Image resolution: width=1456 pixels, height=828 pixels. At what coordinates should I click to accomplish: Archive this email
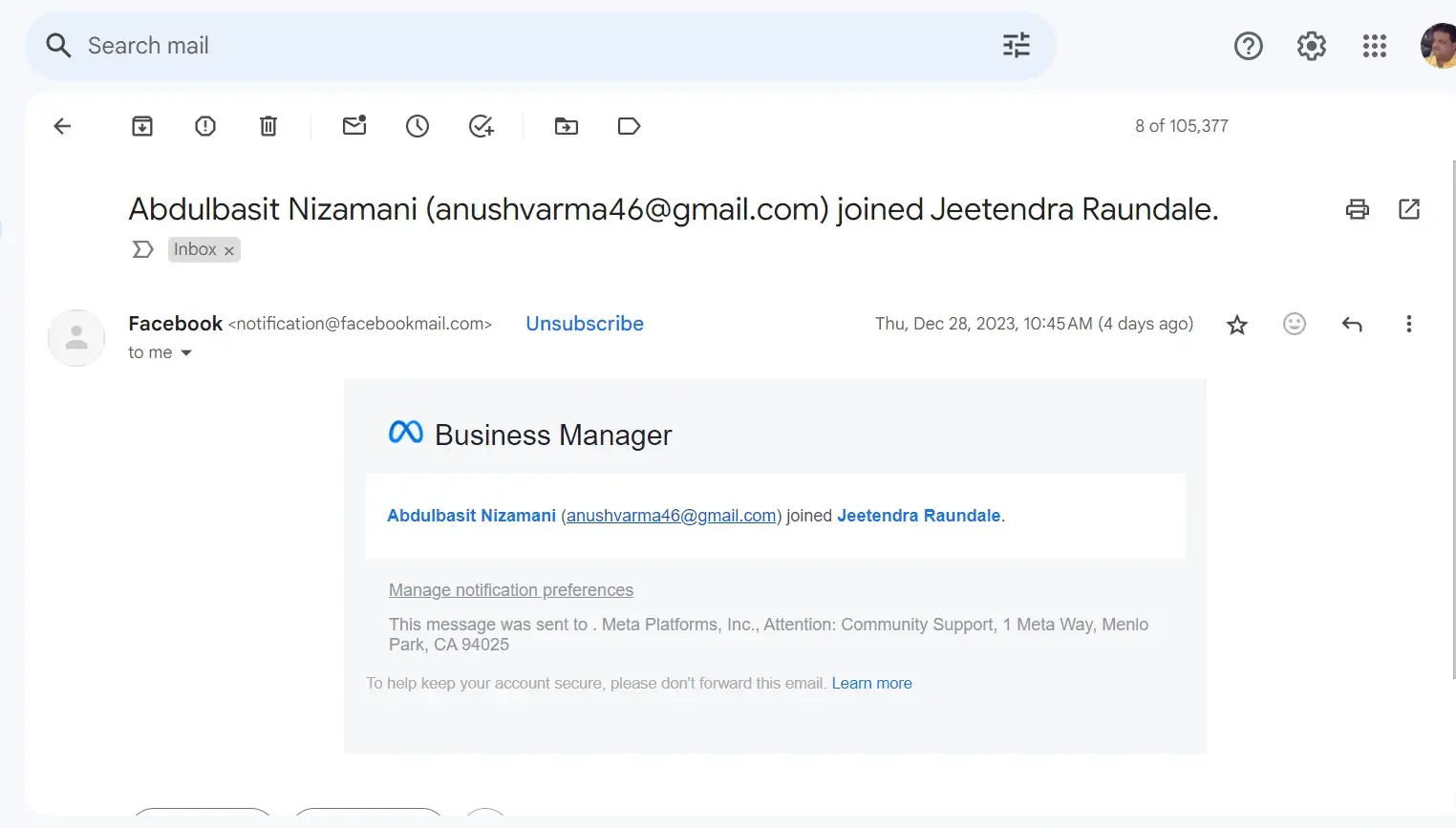point(142,126)
